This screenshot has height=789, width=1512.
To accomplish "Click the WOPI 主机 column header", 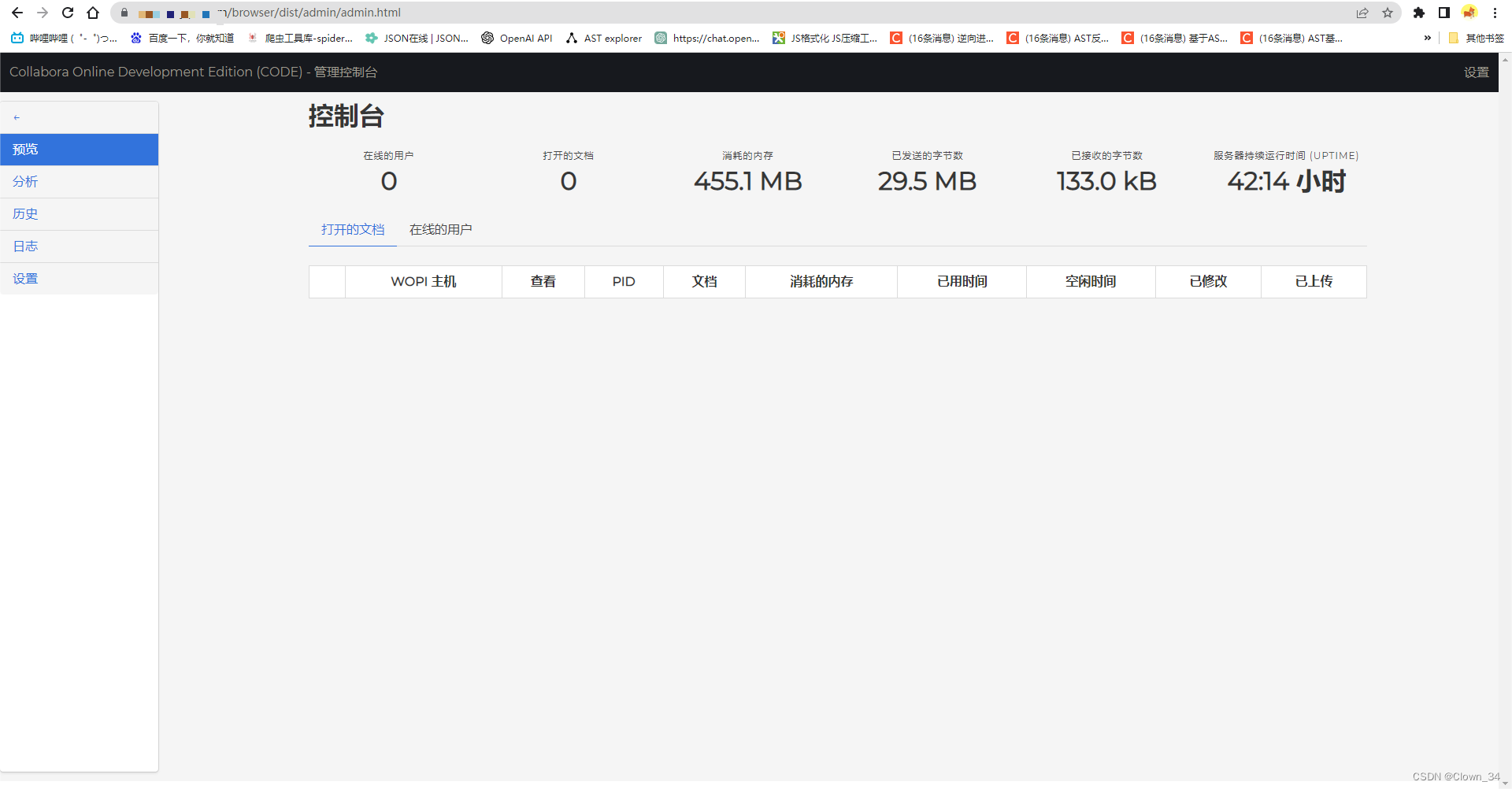I will point(424,282).
